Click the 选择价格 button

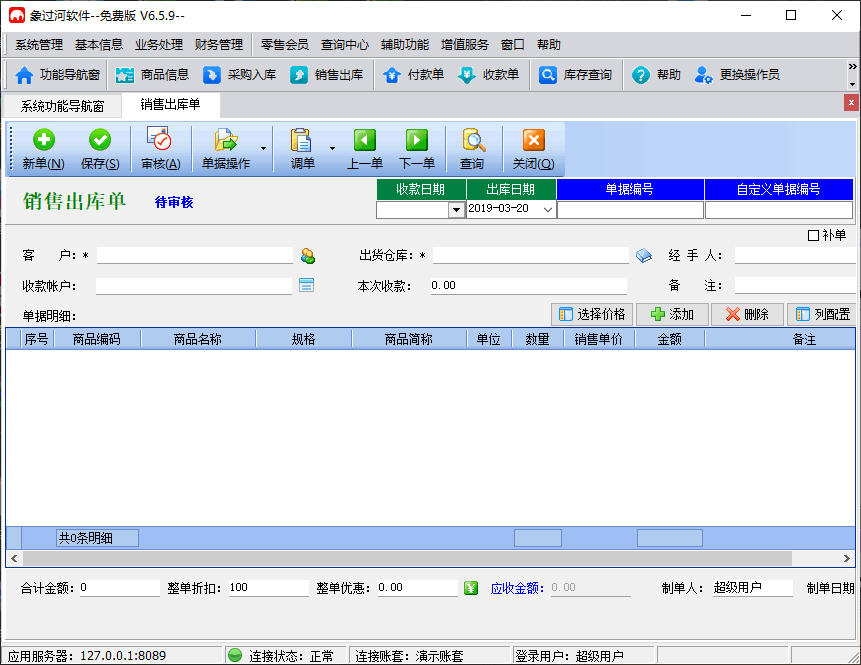592,314
